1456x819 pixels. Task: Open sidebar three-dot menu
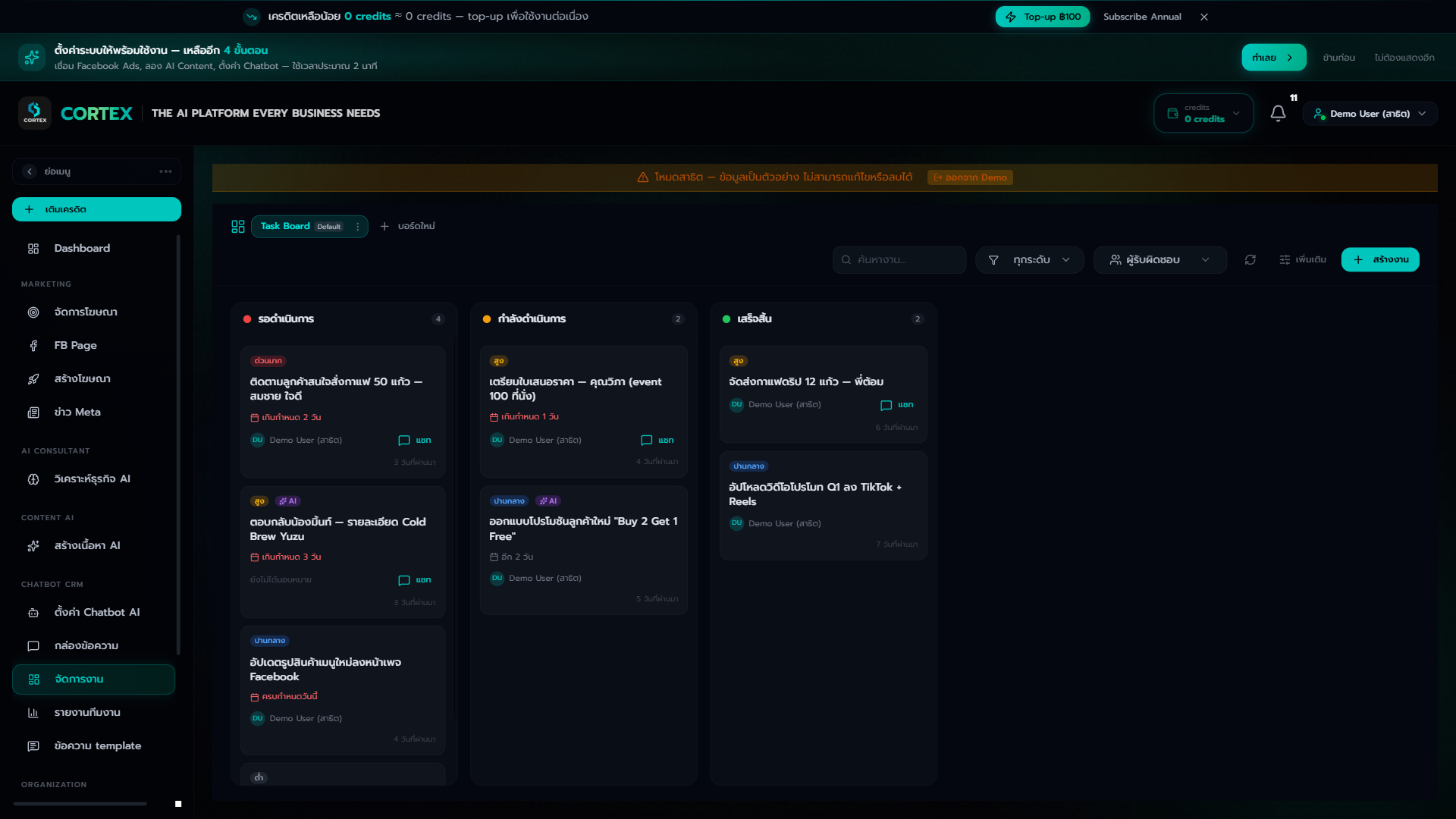click(x=165, y=171)
